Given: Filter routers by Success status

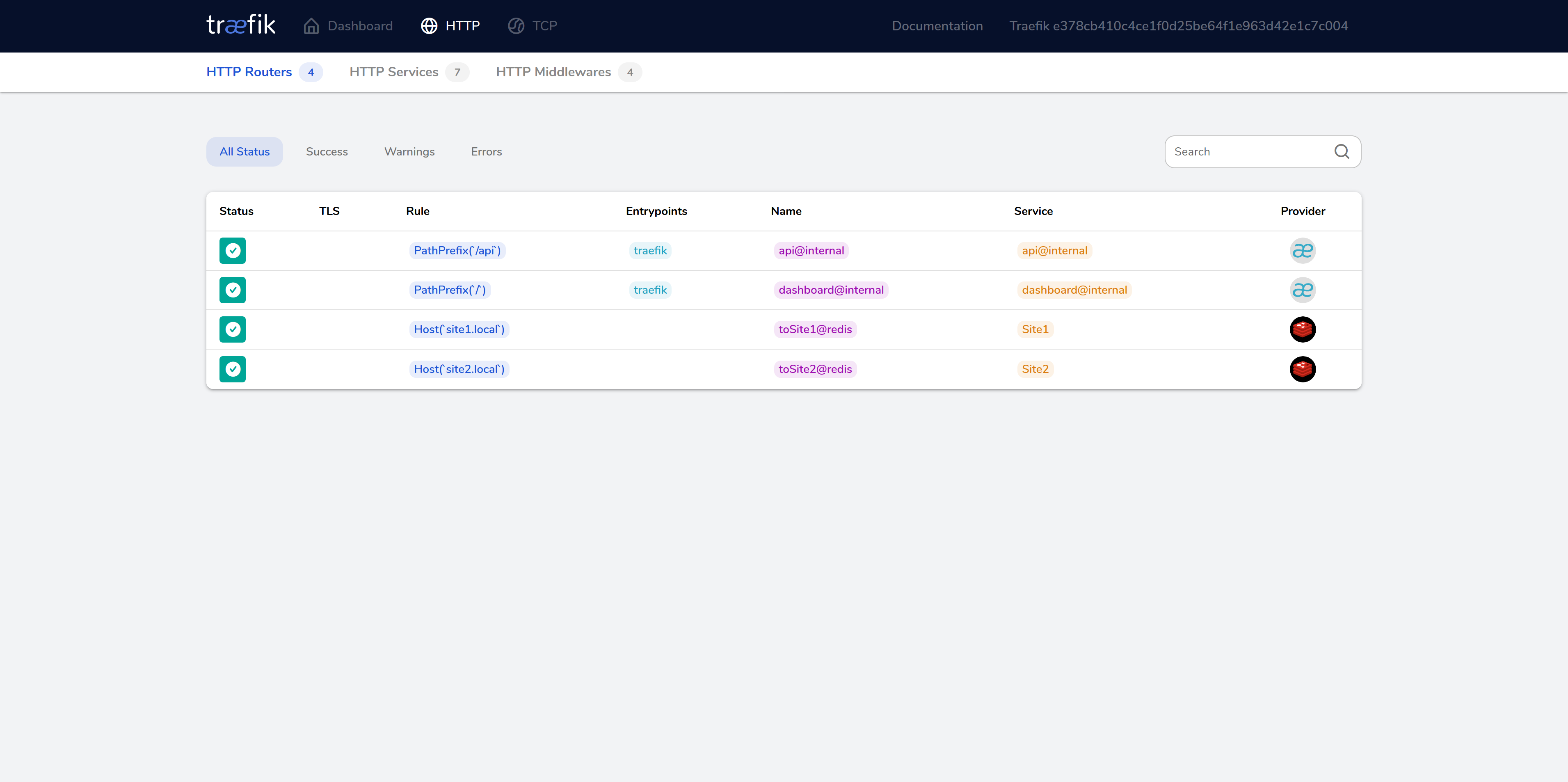Looking at the screenshot, I should [x=326, y=151].
